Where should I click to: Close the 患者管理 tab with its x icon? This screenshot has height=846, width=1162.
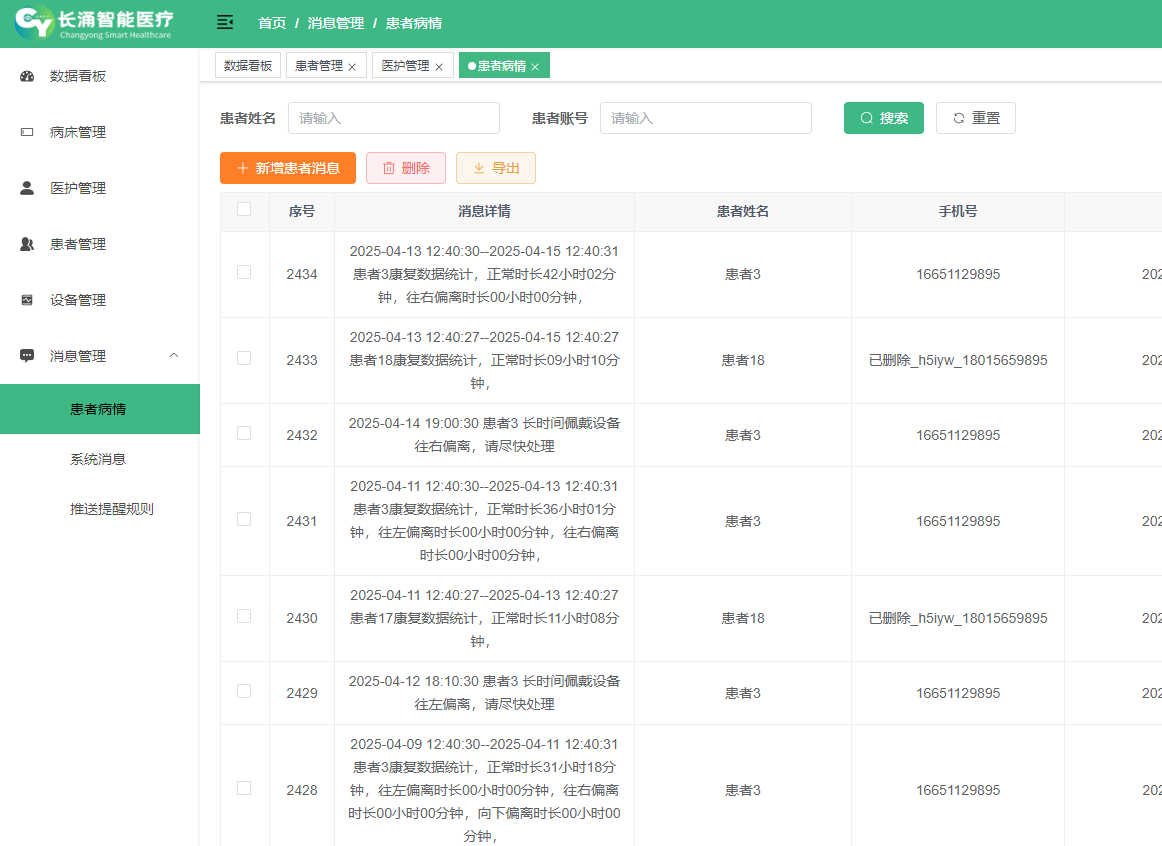pyautogui.click(x=352, y=67)
